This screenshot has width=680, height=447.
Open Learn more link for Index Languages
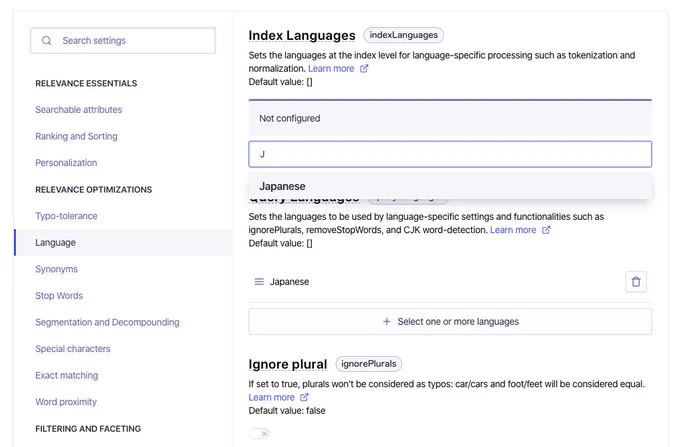331,69
